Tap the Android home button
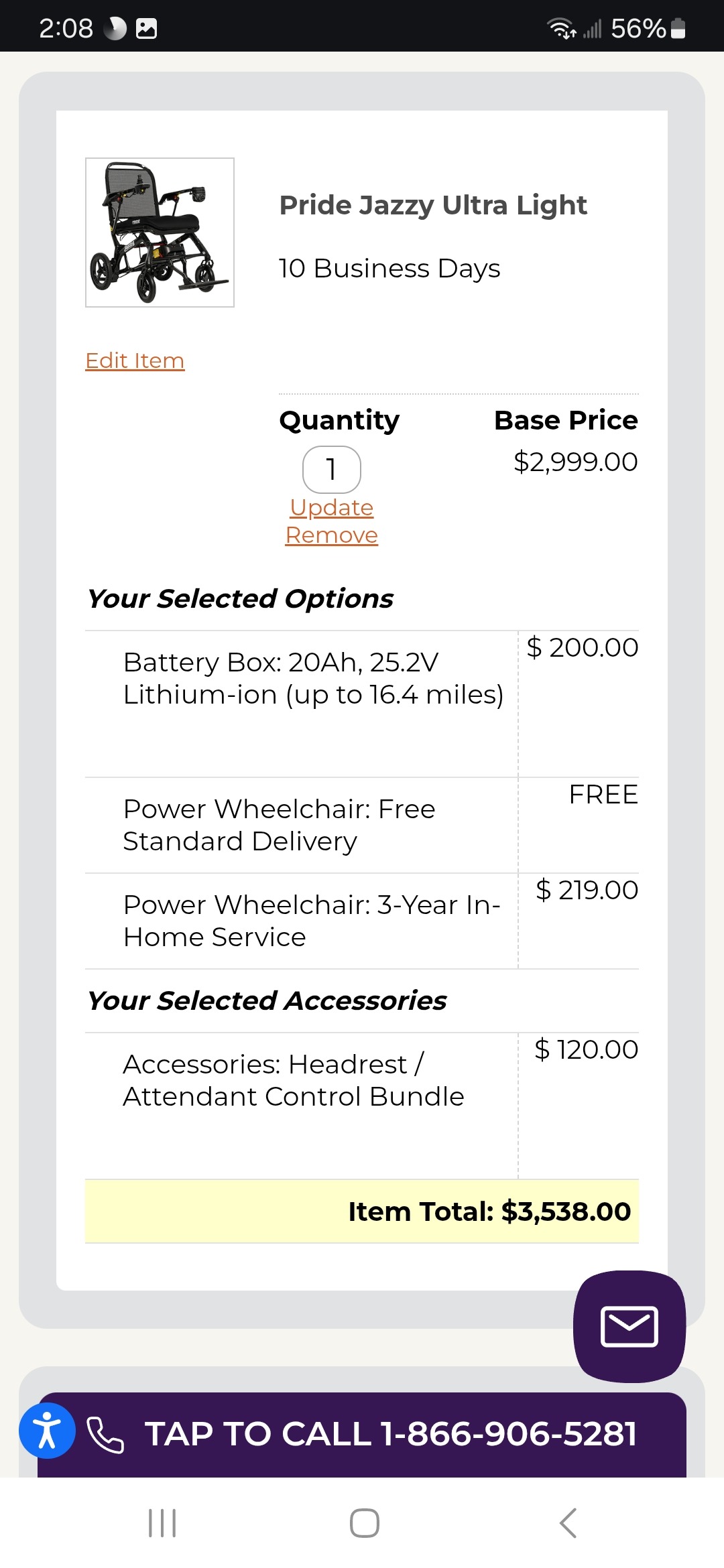 [x=364, y=1522]
